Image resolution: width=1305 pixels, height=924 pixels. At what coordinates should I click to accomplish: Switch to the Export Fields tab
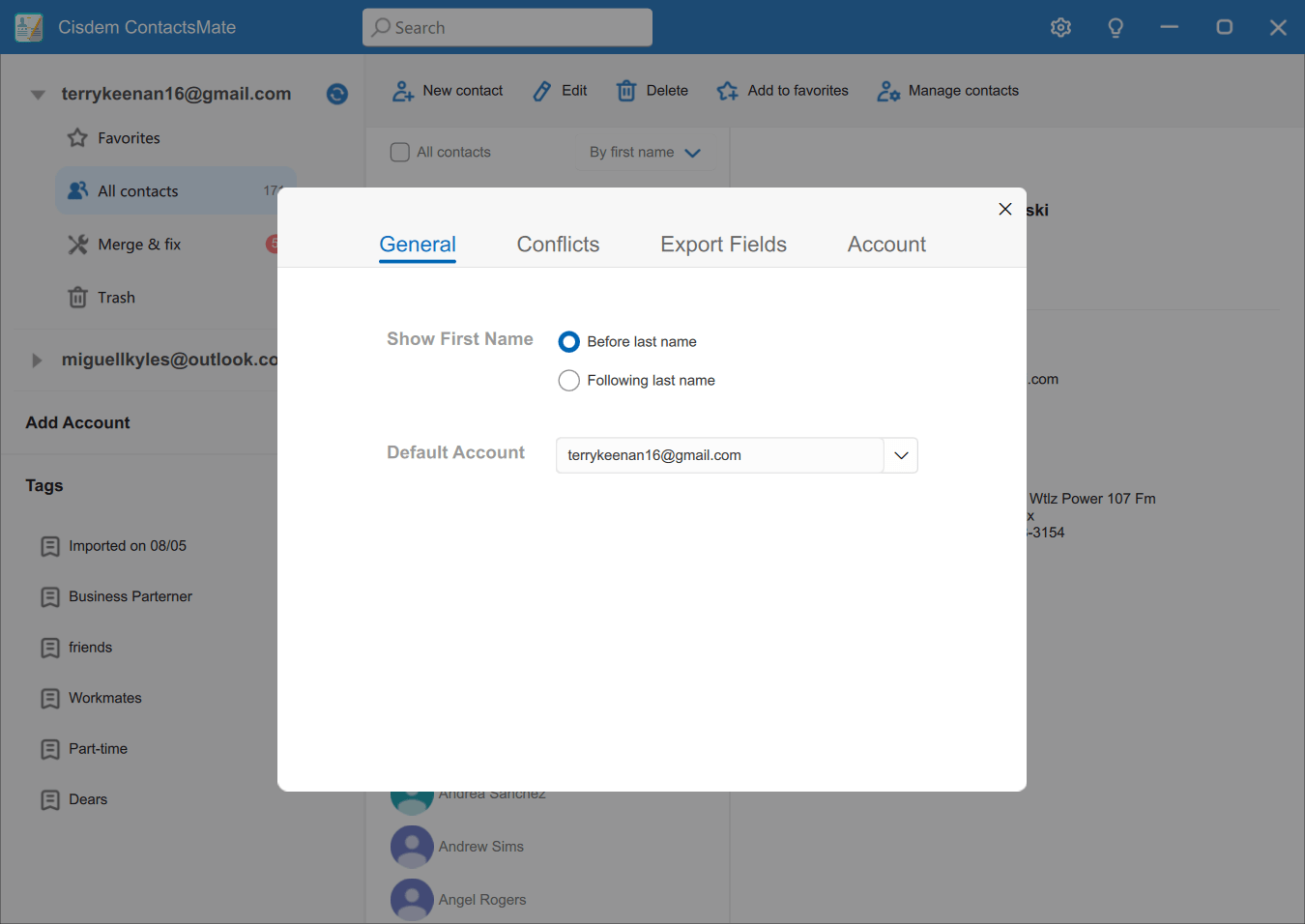click(723, 245)
